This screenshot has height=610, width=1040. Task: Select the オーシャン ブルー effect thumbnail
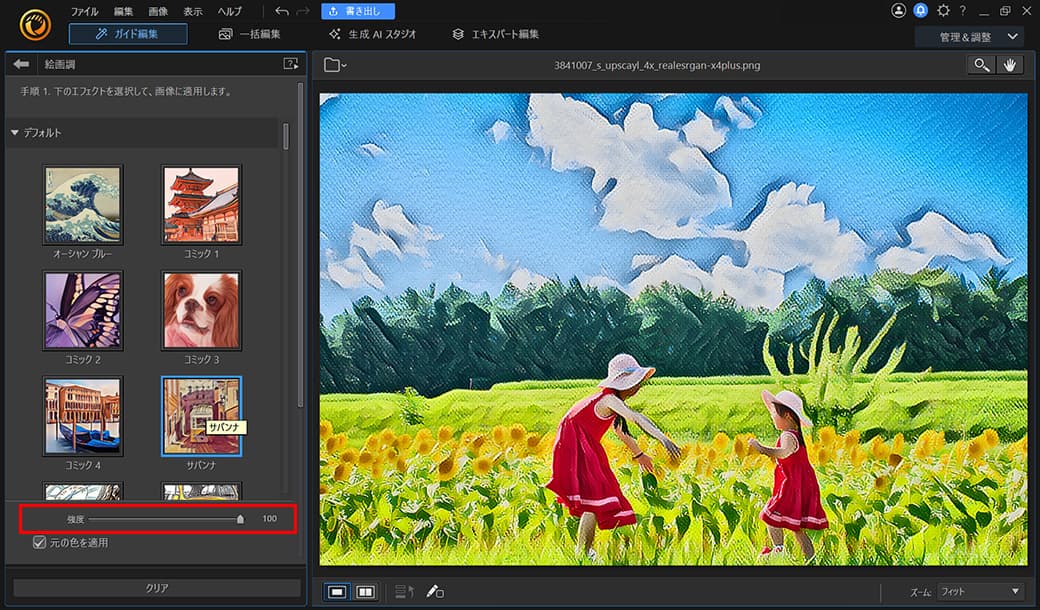pos(83,205)
